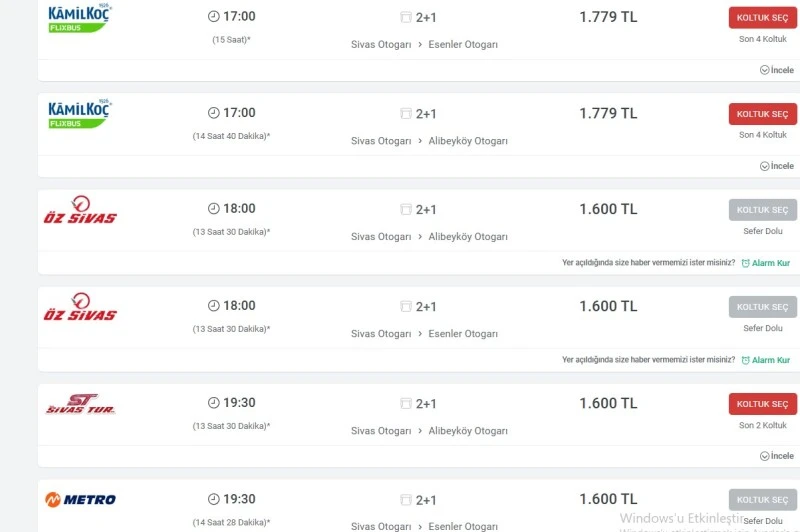Viewport: 800px width, 532px height.
Task: Click the Metro company logo
Action: click(80, 499)
